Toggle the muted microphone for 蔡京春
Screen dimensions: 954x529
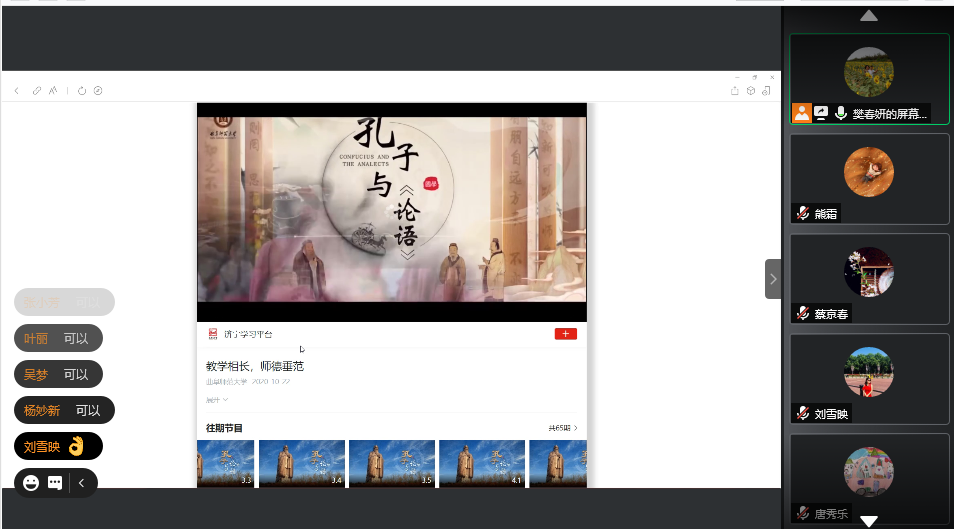click(802, 313)
